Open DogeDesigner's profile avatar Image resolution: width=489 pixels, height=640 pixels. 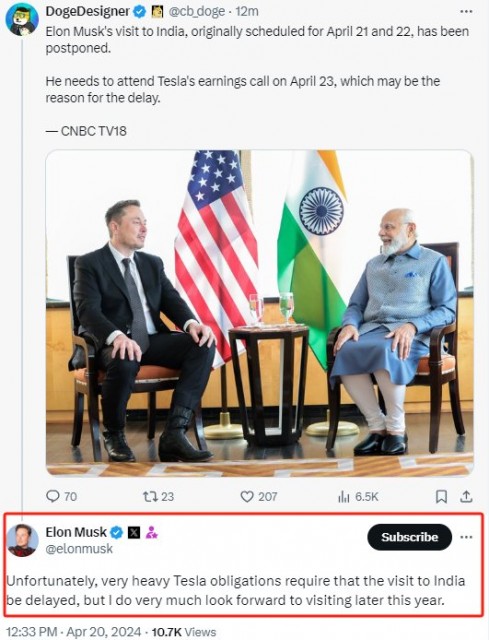tap(22, 19)
